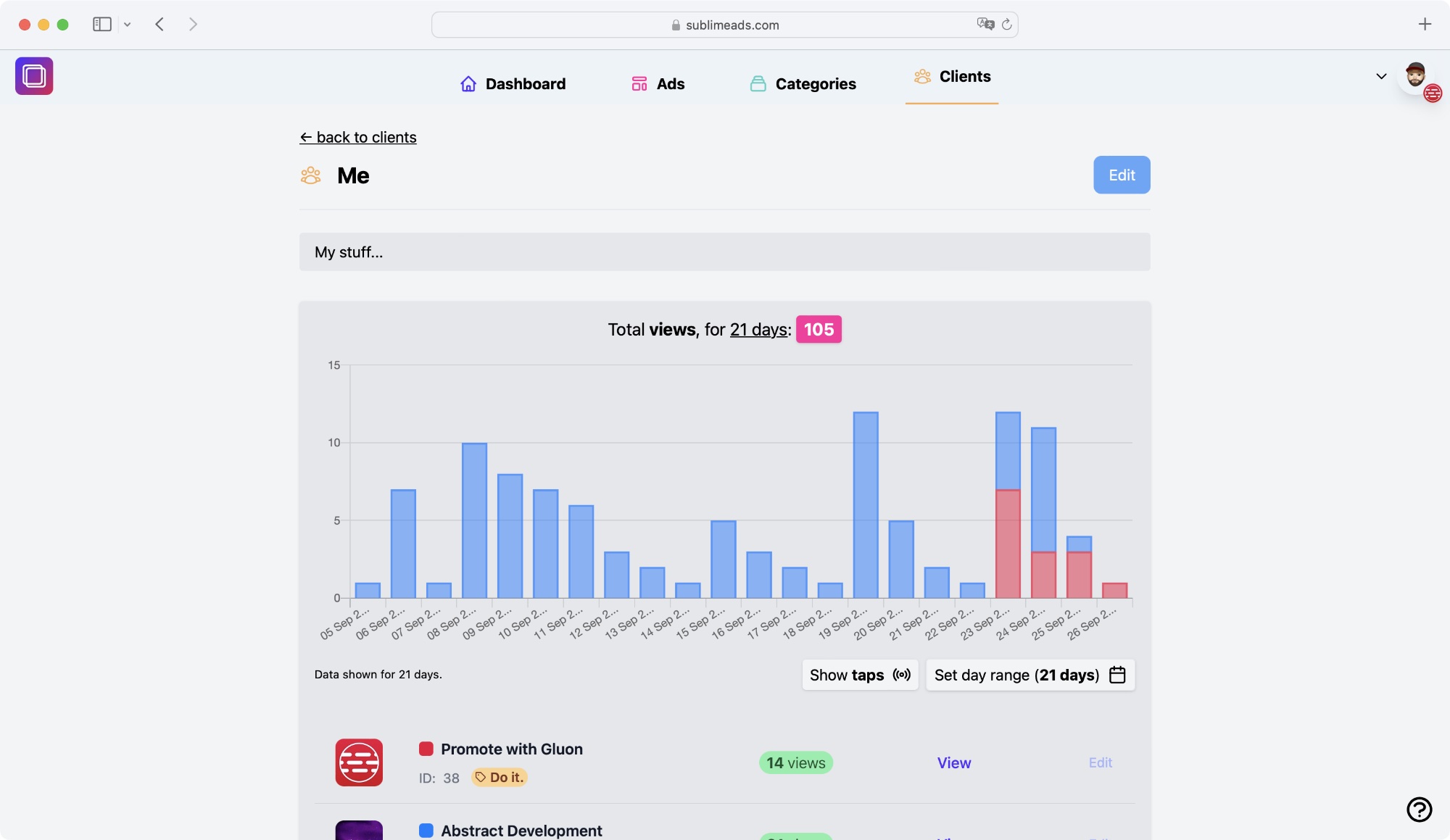Click the translate page icon in address bar

pos(985,24)
